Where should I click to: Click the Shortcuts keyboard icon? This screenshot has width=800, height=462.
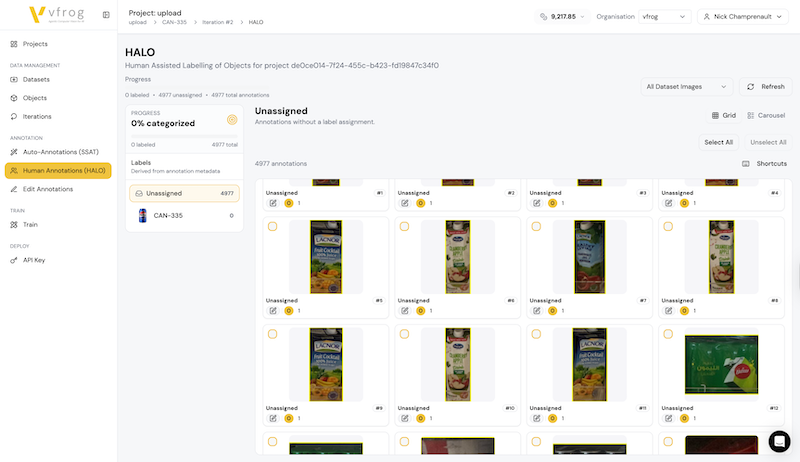(x=745, y=164)
